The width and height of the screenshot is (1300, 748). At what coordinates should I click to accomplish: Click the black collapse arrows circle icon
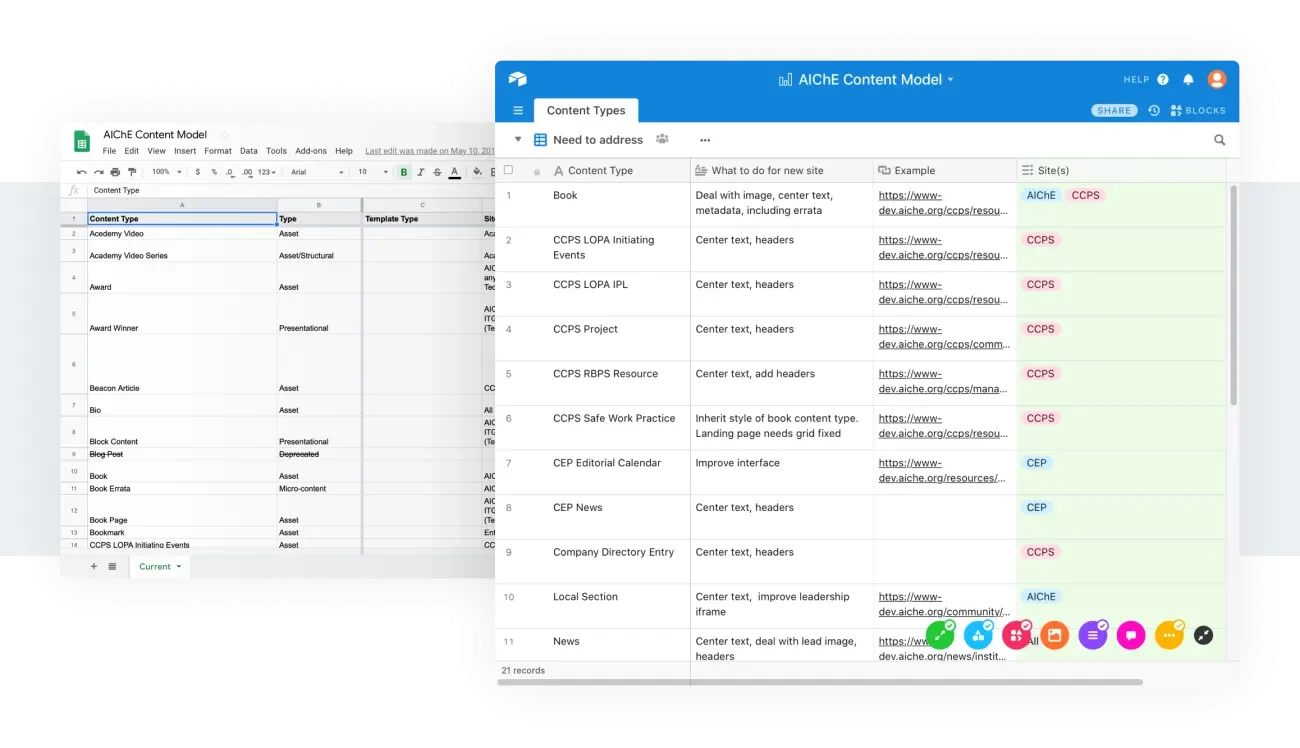coord(1204,635)
